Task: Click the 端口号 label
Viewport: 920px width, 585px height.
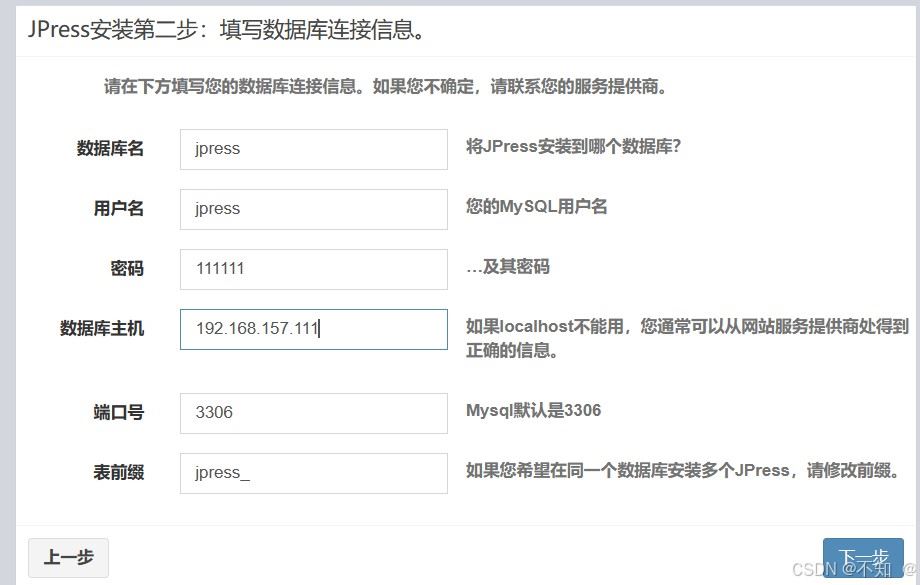Action: coord(119,412)
